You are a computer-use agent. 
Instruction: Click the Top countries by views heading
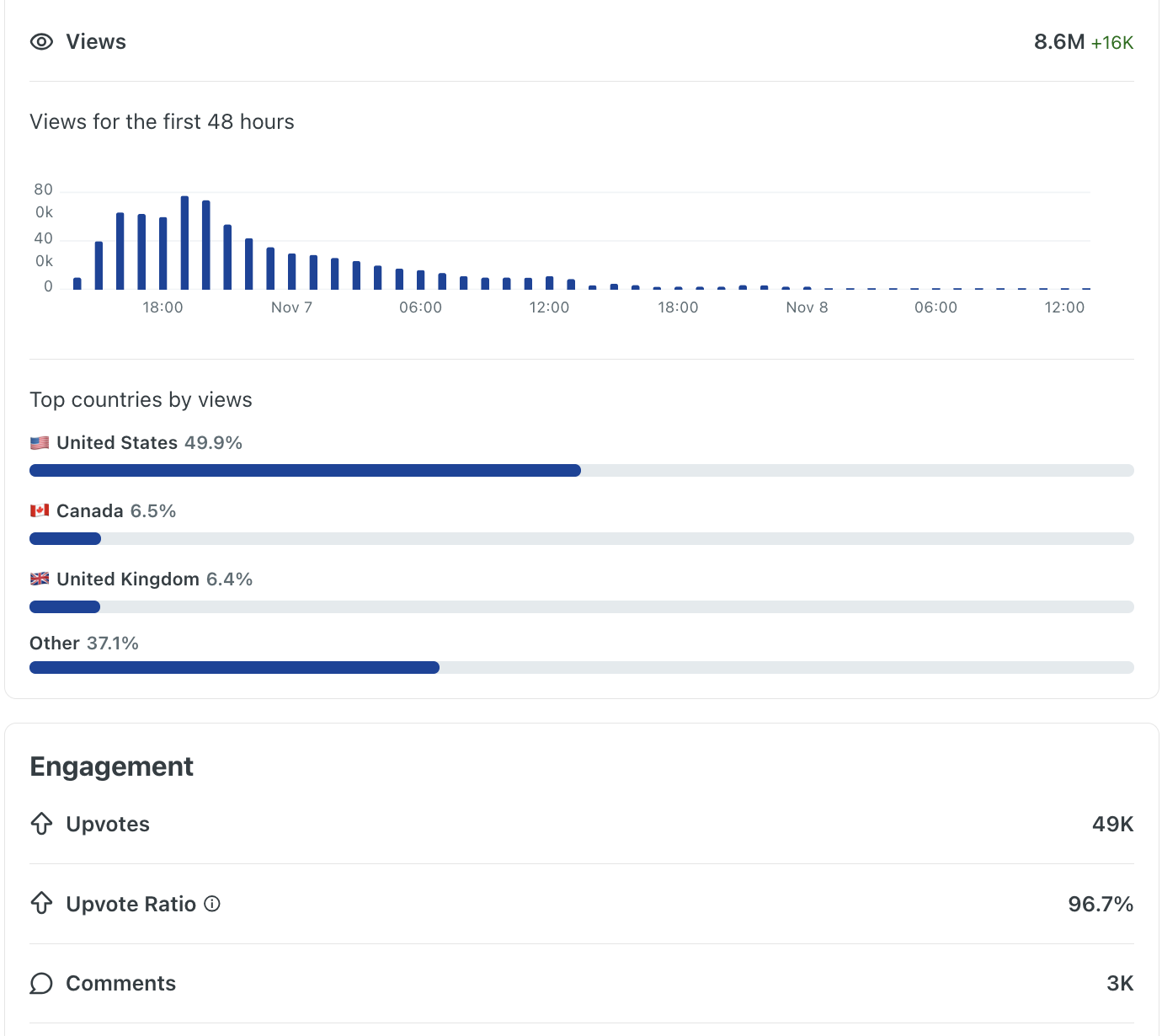pyautogui.click(x=141, y=399)
